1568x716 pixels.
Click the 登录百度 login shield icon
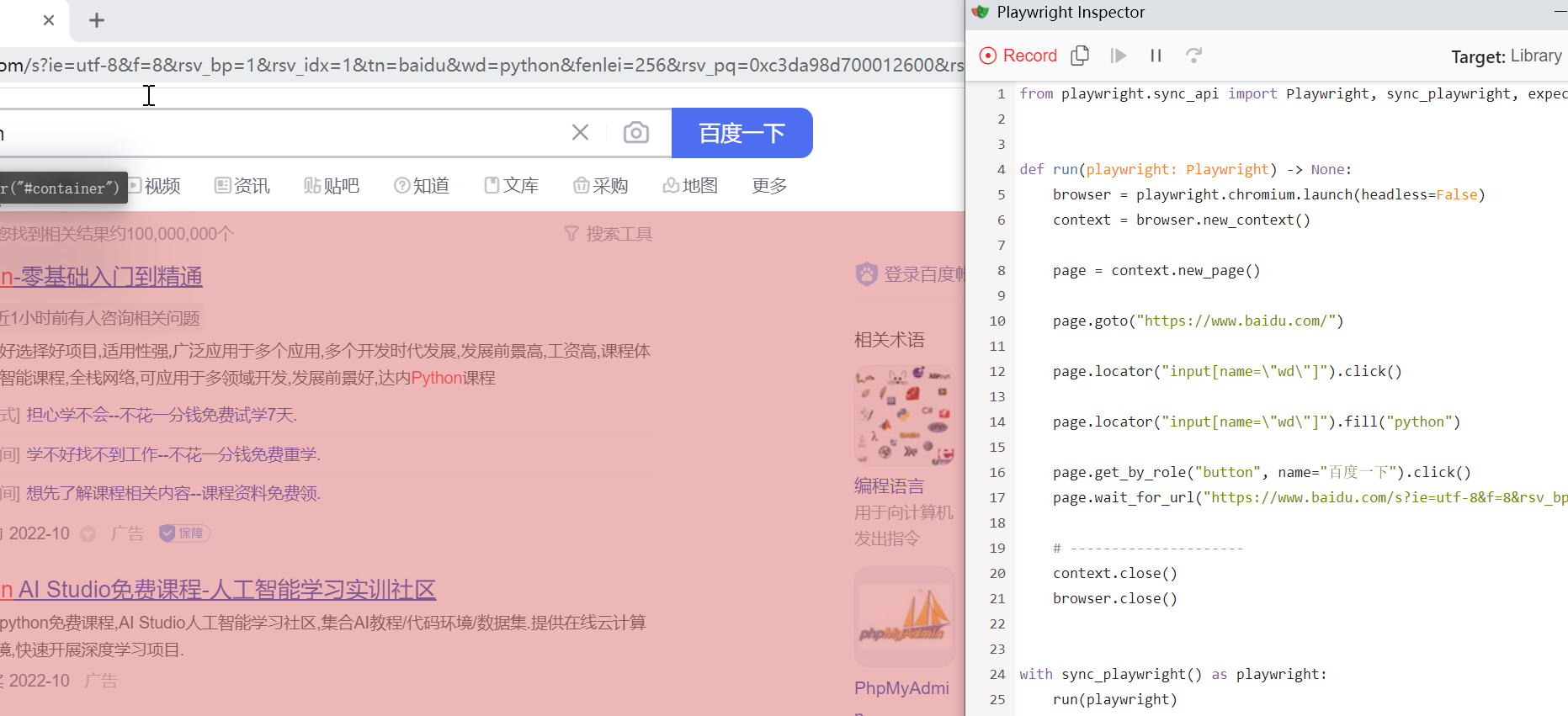(867, 274)
